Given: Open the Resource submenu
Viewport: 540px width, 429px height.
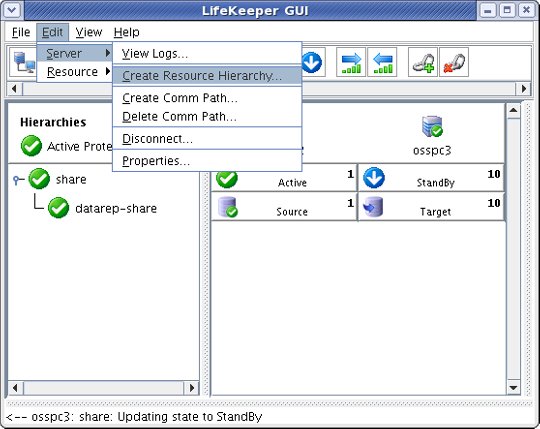Looking at the screenshot, I should tap(74, 72).
